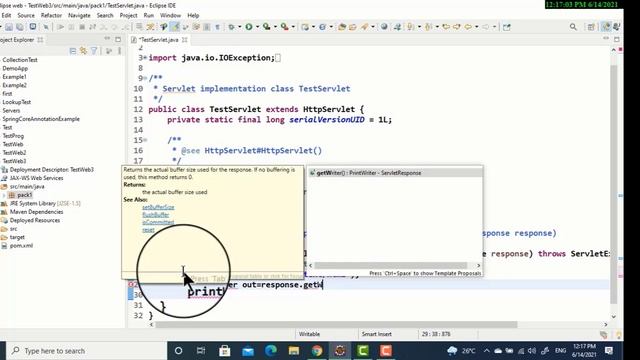Switch to the Debug perspective

pyautogui.click(x=617, y=27)
